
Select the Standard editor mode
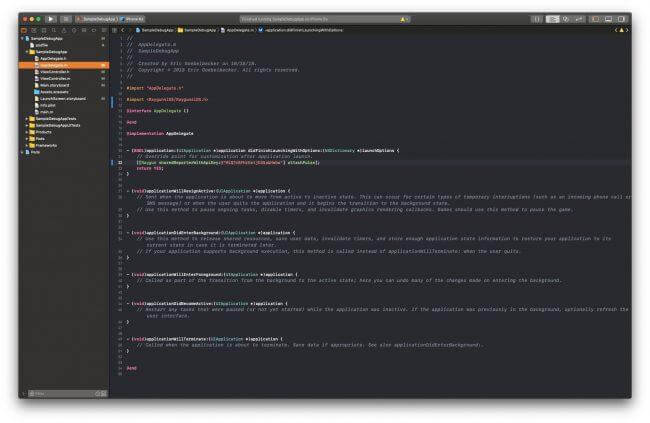[552, 19]
